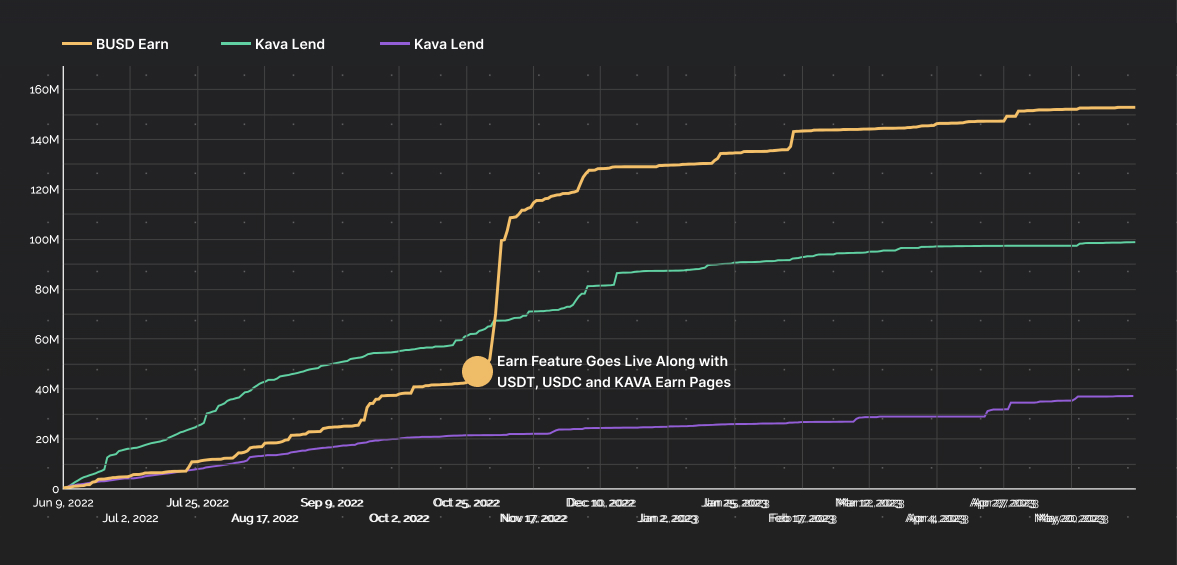Select the Jul 25, 2022 axis label
Image resolution: width=1177 pixels, height=565 pixels.
point(198,502)
